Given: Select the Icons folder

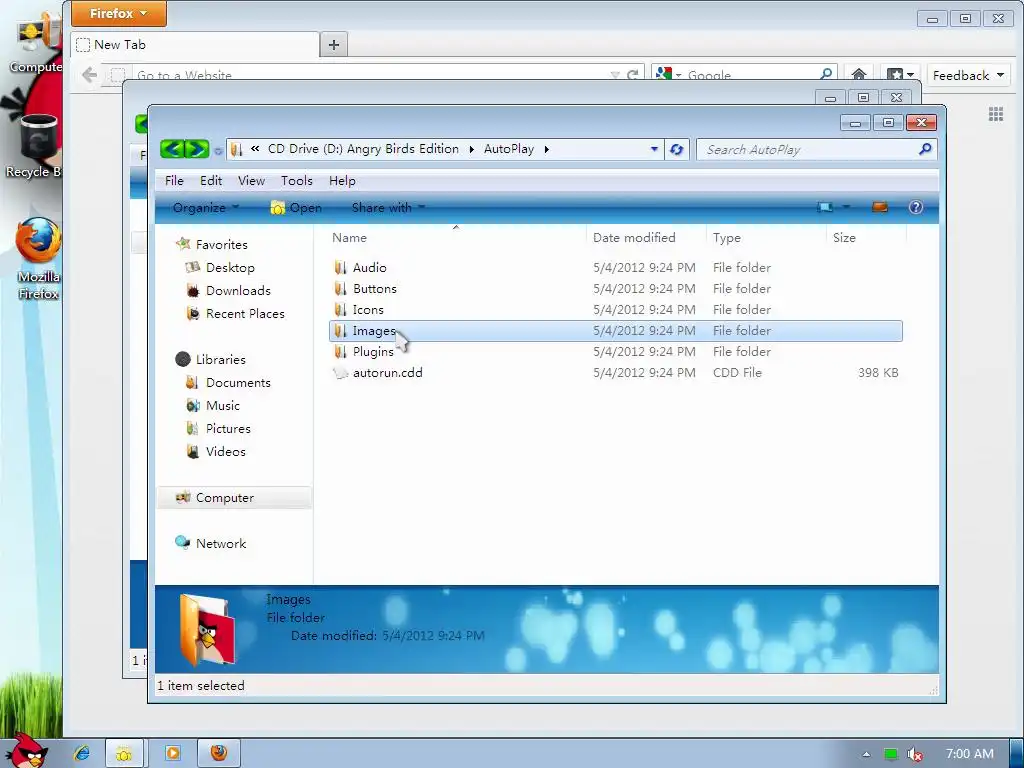Looking at the screenshot, I should point(368,310).
